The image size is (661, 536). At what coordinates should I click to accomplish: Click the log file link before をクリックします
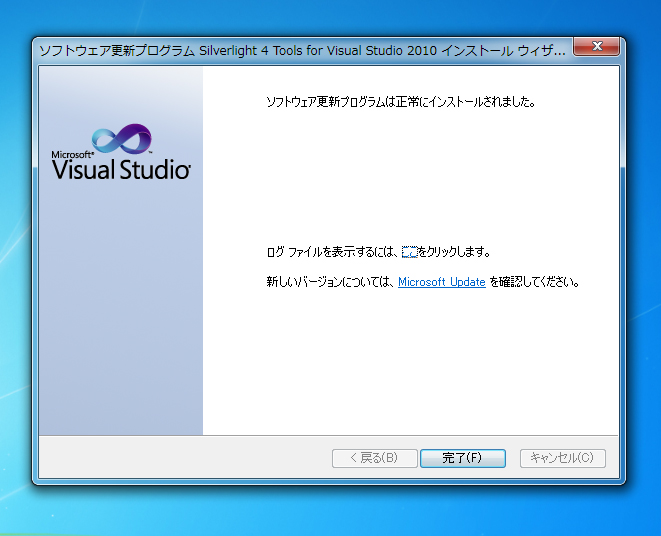pos(409,252)
